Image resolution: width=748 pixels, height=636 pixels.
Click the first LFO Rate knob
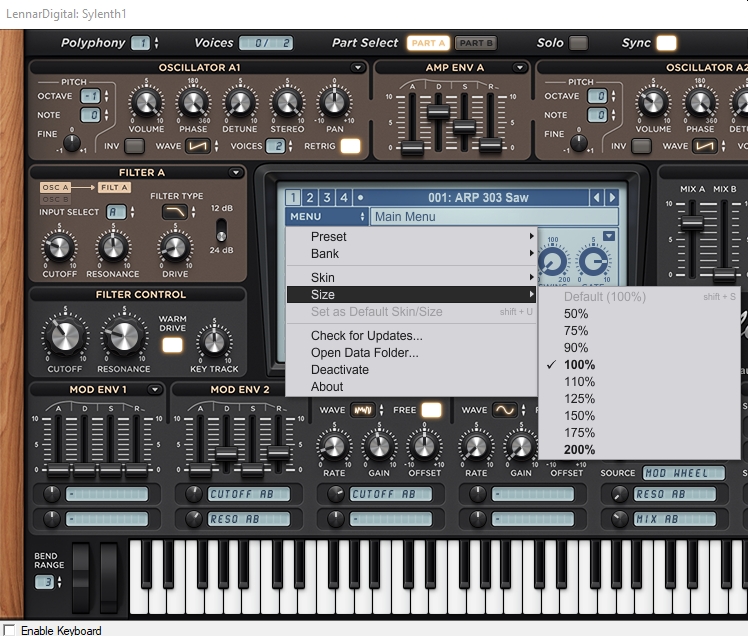(333, 447)
